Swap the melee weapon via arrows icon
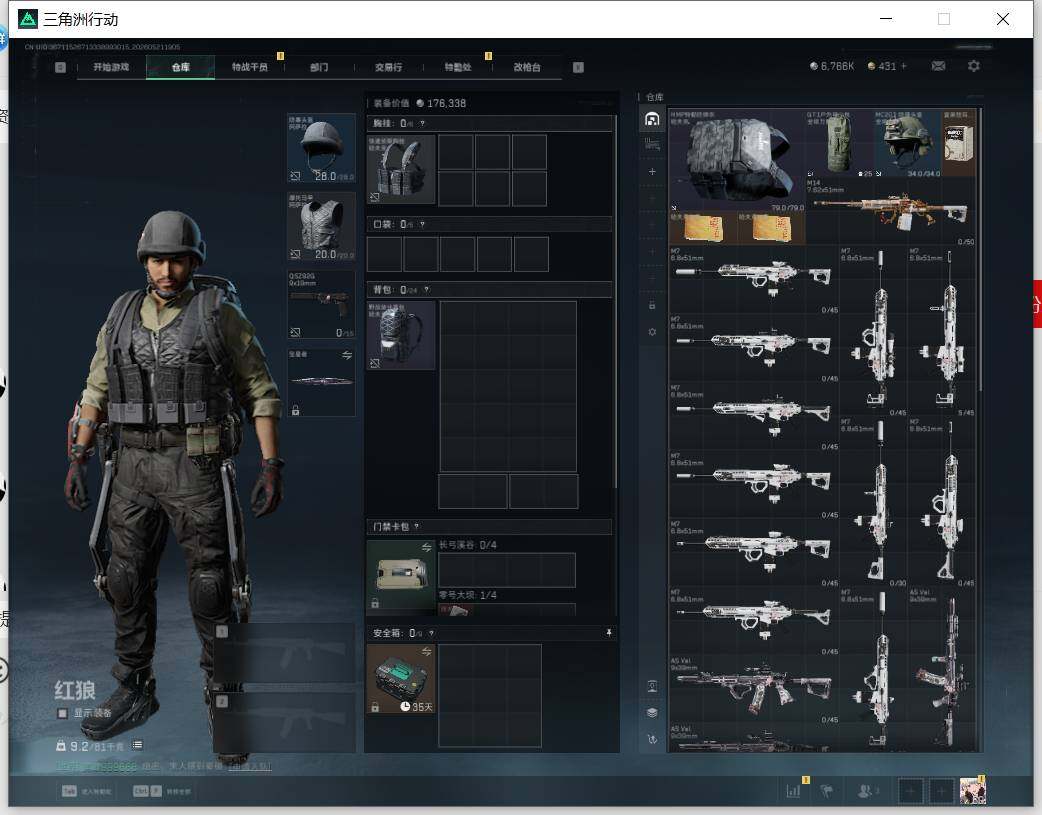This screenshot has width=1042, height=815. 347,356
